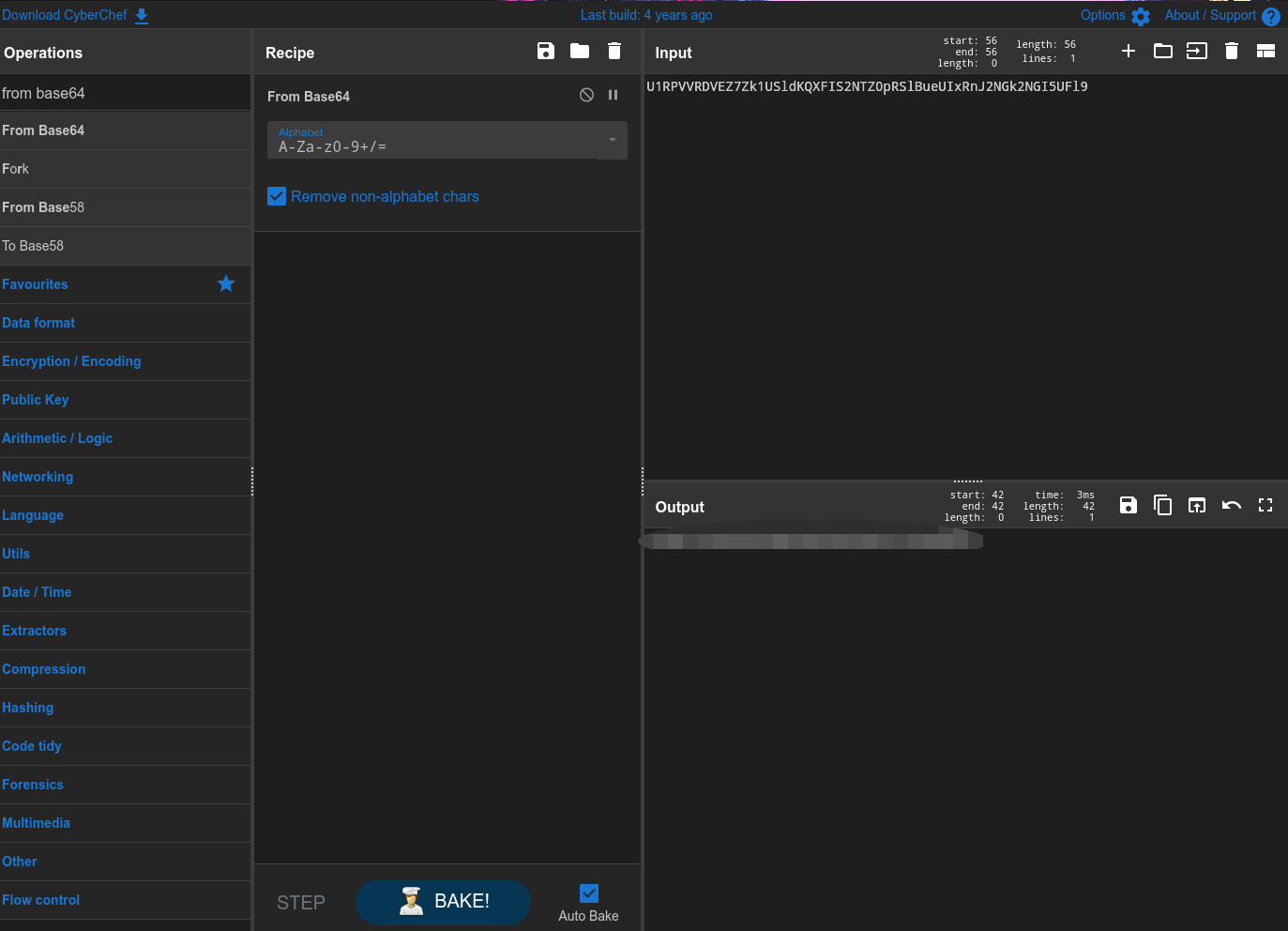The image size is (1288, 931).
Task: Set breakpoint on From Base64 operation
Action: coord(614,95)
